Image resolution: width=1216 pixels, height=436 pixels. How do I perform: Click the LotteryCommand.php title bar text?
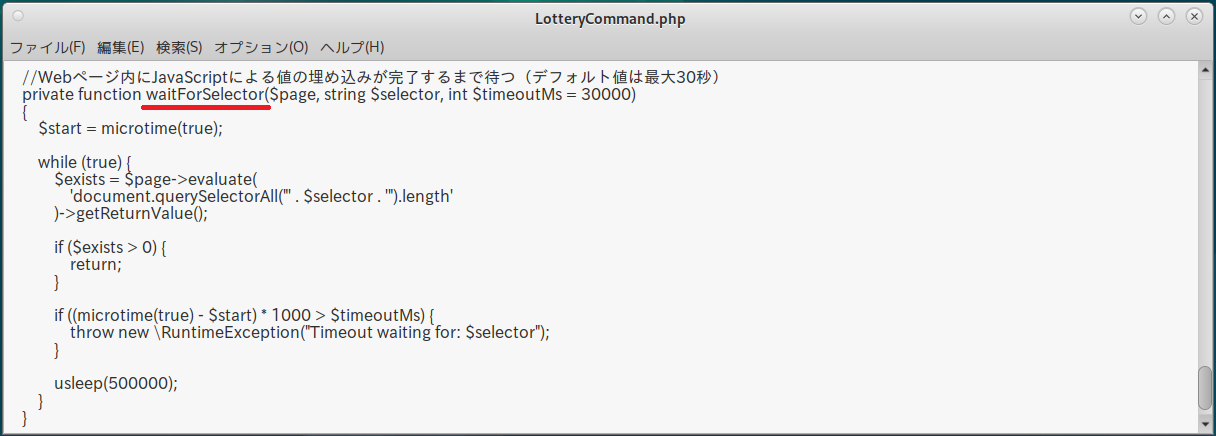(608, 18)
